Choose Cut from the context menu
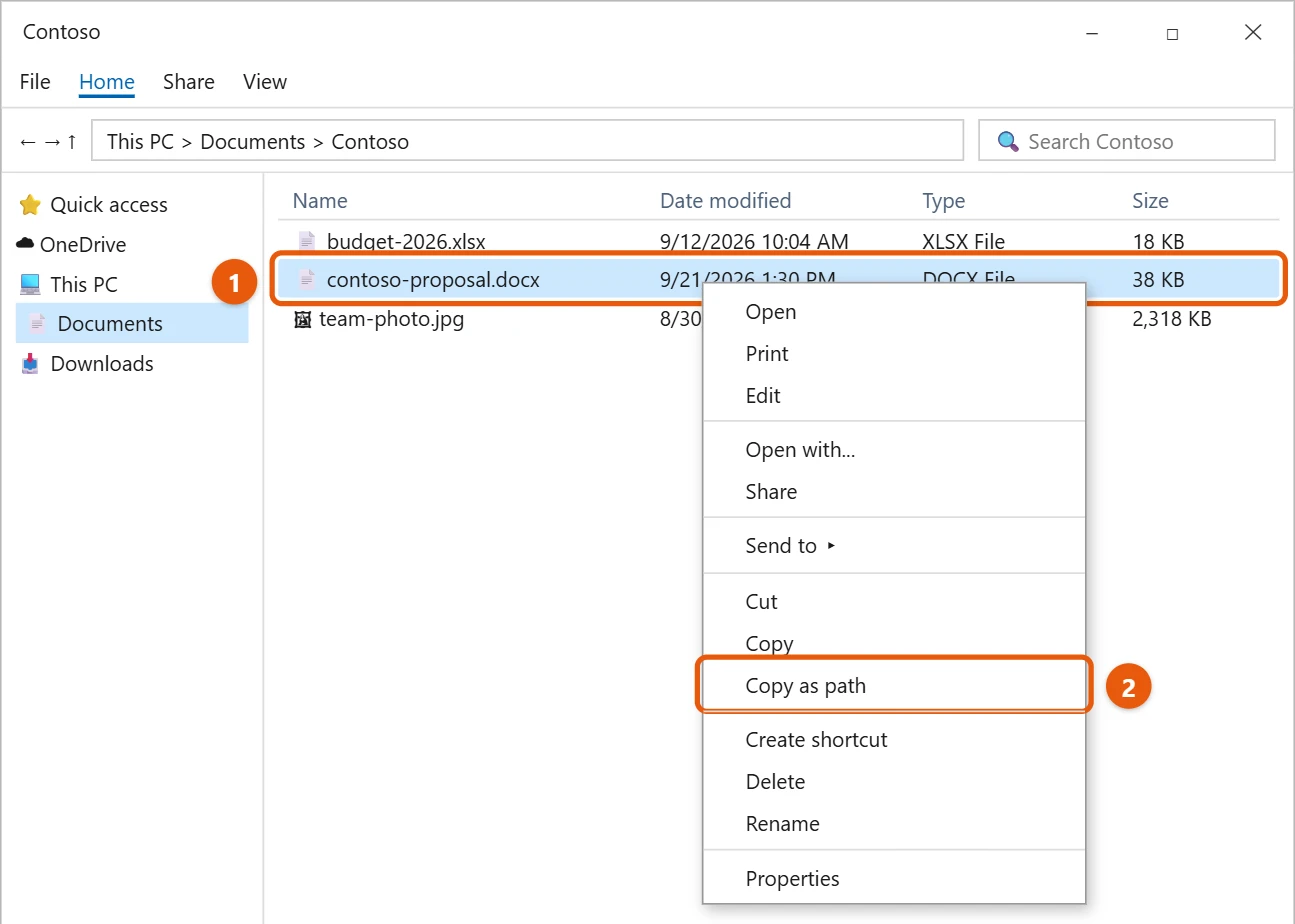1295x924 pixels. (894, 602)
